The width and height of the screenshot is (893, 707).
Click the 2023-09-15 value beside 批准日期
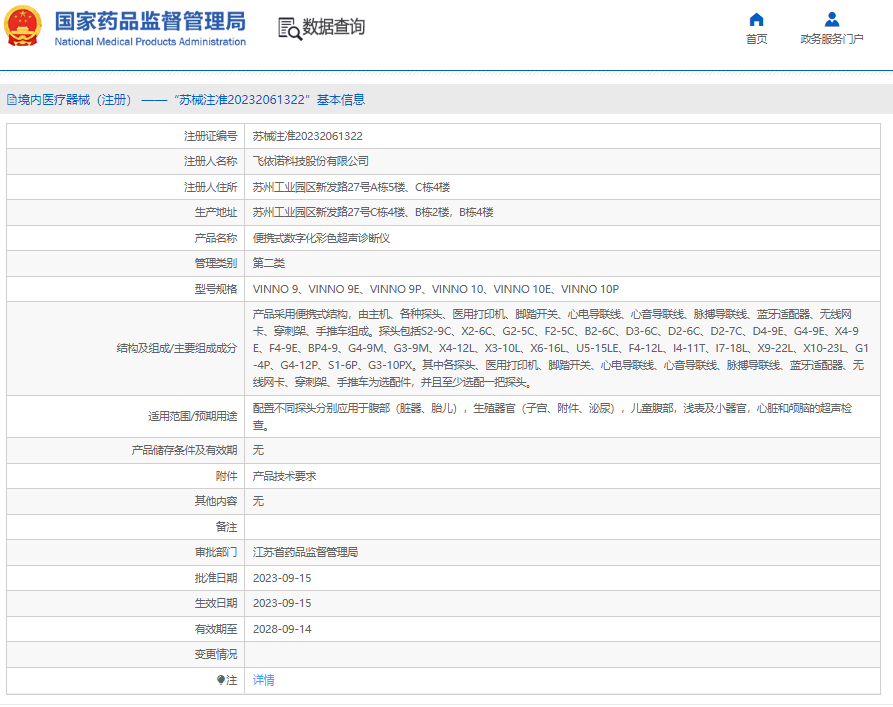click(x=282, y=578)
